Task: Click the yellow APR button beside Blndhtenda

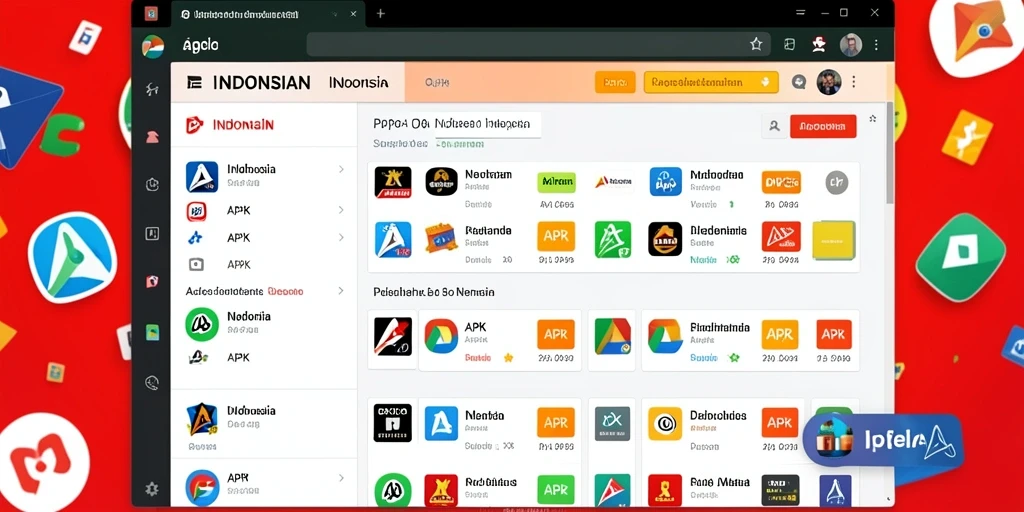Action: point(780,334)
